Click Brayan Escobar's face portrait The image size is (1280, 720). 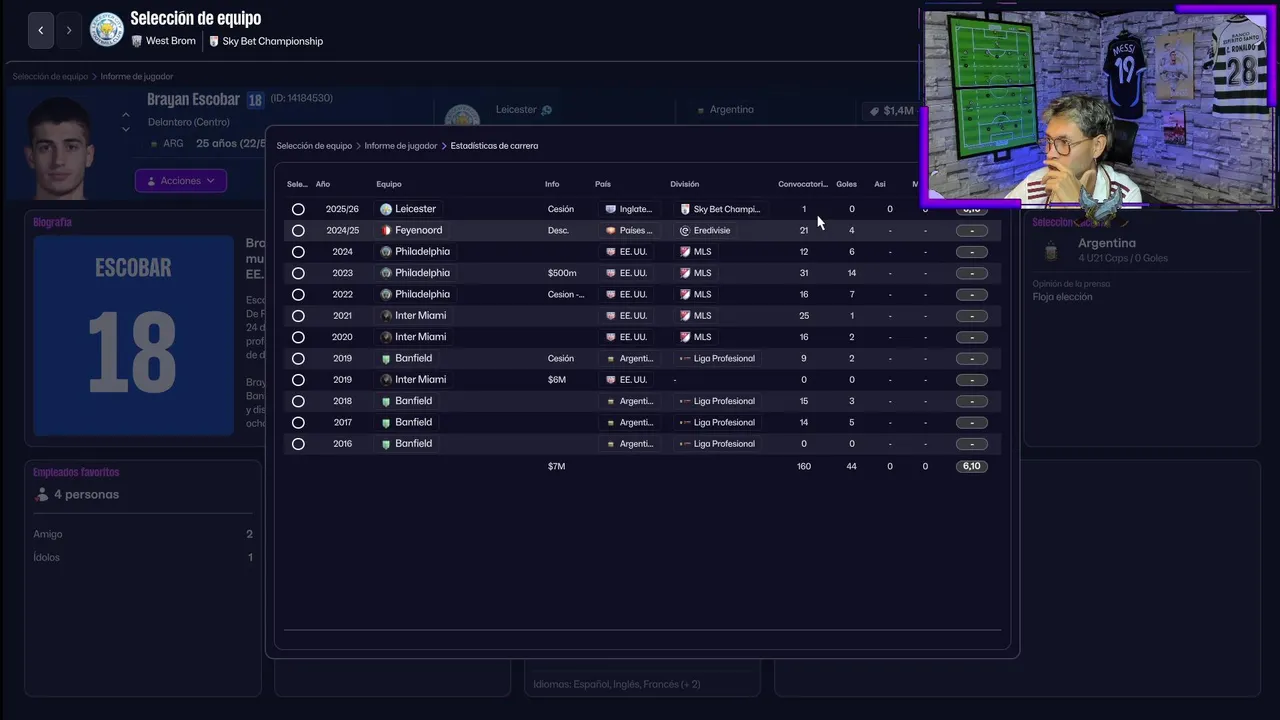[x=59, y=147]
